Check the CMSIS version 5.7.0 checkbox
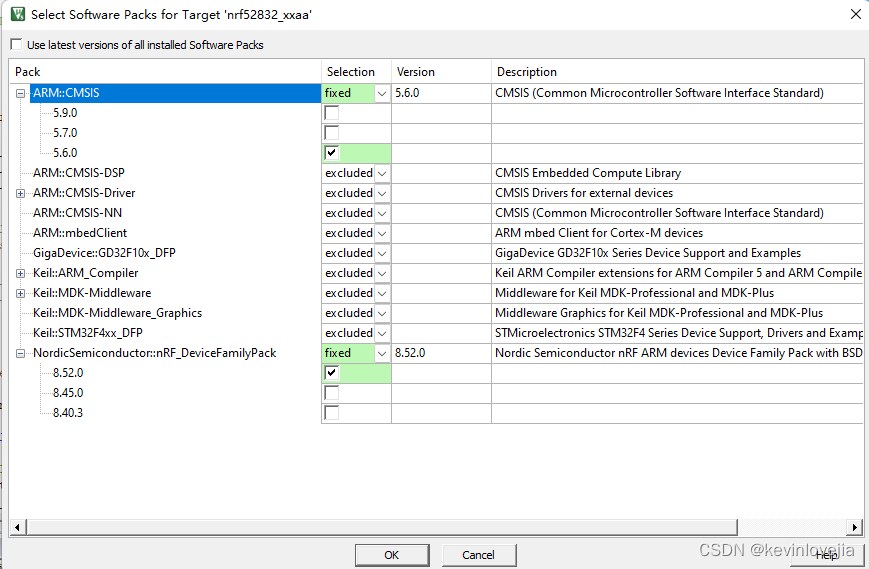Image resolution: width=869 pixels, height=569 pixels. click(x=331, y=133)
